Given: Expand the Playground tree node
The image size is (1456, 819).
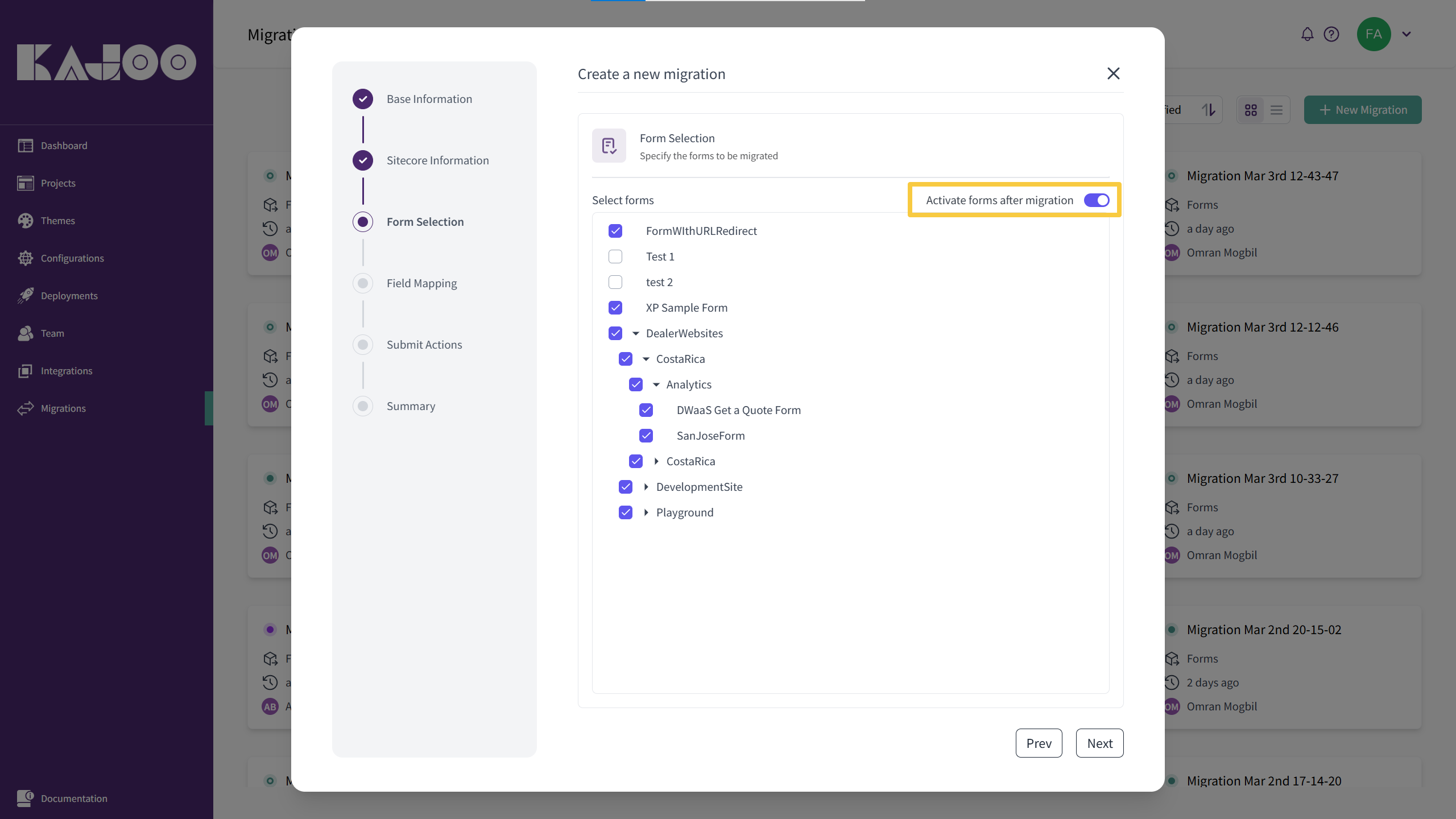Looking at the screenshot, I should [x=646, y=512].
